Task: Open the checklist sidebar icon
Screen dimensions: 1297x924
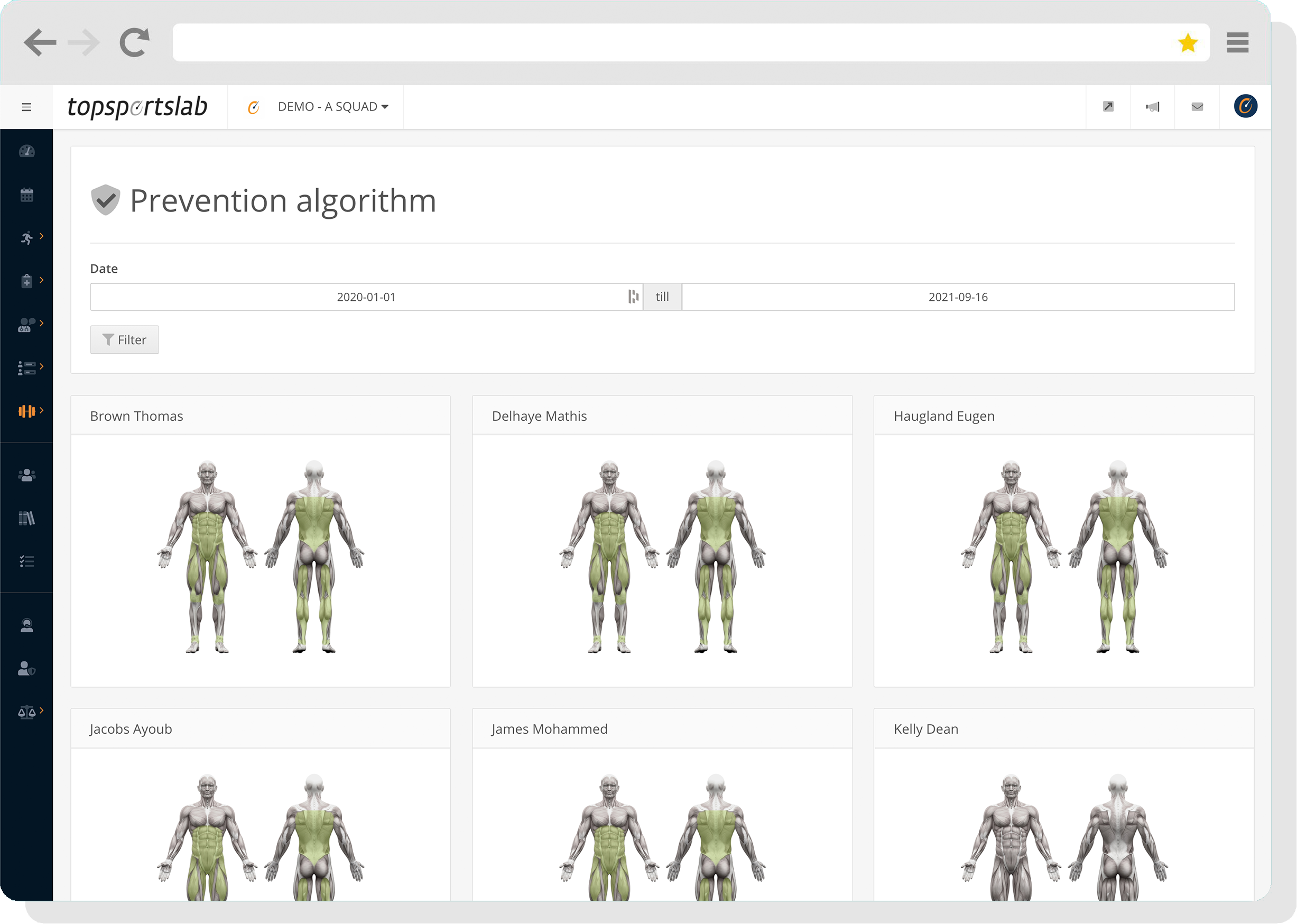Action: pos(27,561)
